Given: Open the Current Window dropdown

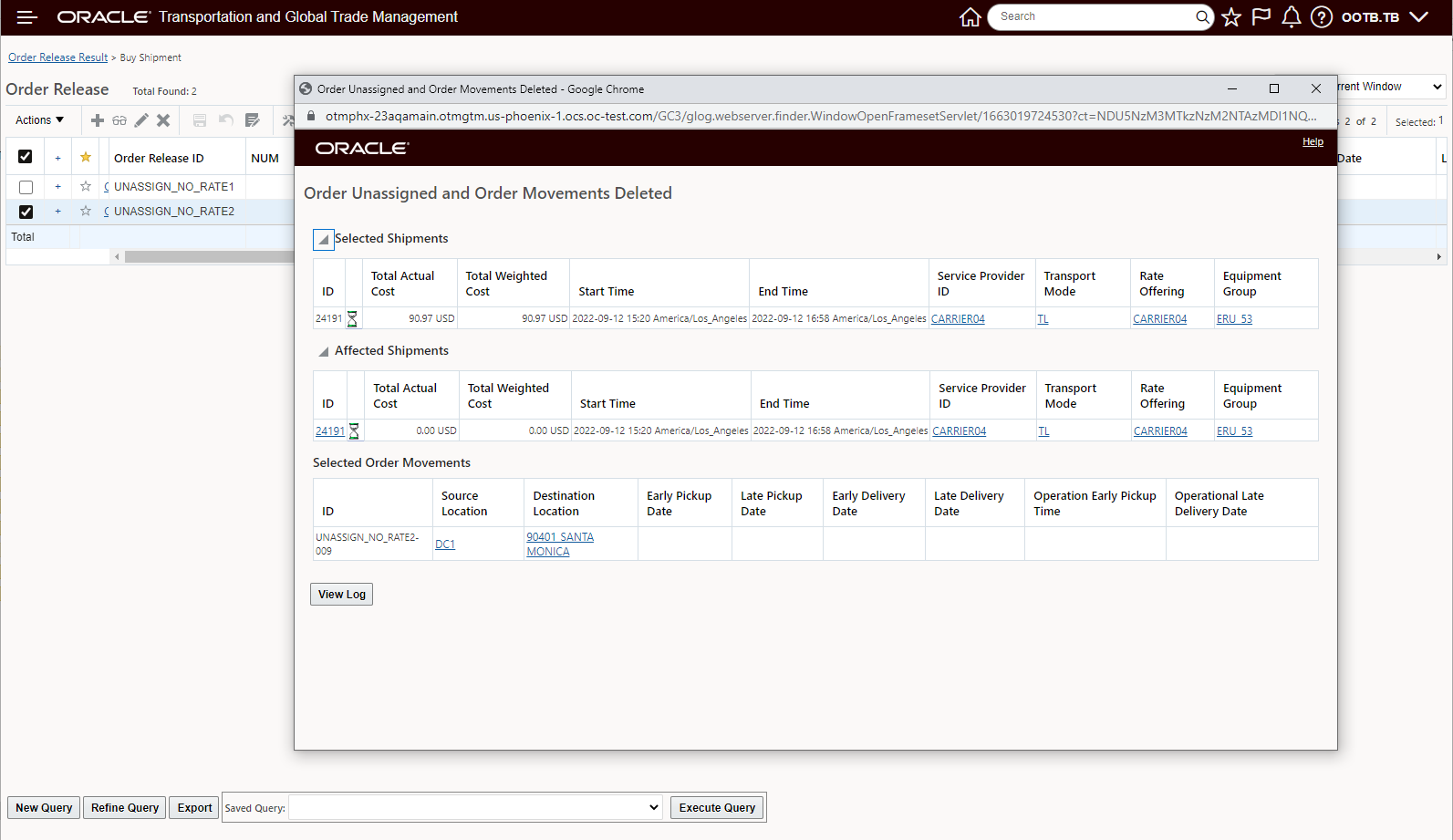Looking at the screenshot, I should [x=1391, y=87].
